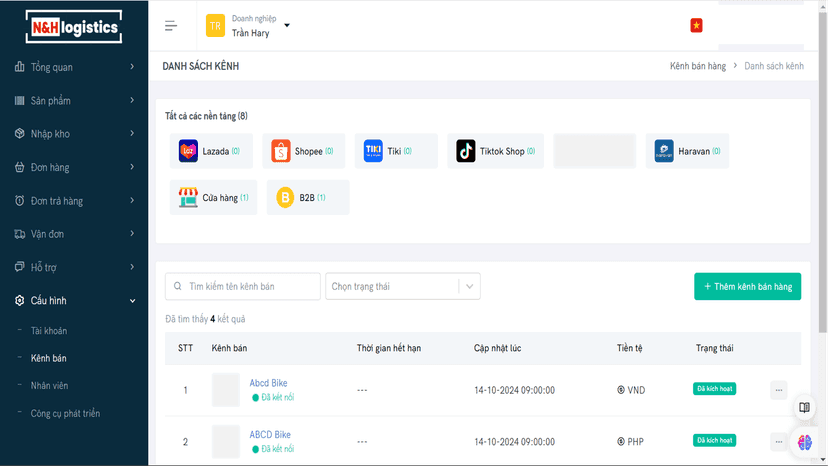Viewport: 828px width, 466px height.
Task: Click the N&H logistics logo
Action: click(74, 26)
